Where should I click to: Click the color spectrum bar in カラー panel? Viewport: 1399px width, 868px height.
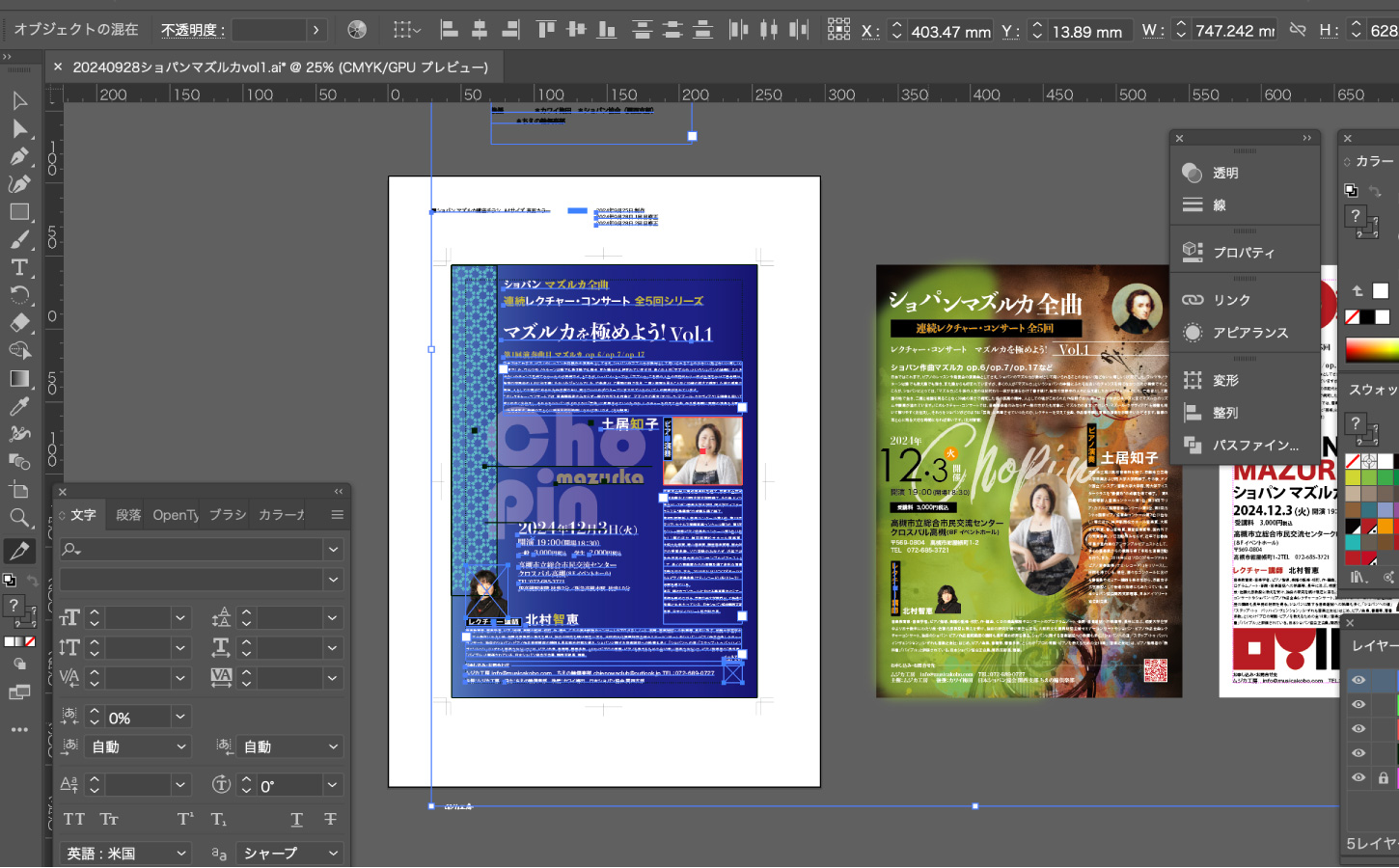pyautogui.click(x=1371, y=348)
